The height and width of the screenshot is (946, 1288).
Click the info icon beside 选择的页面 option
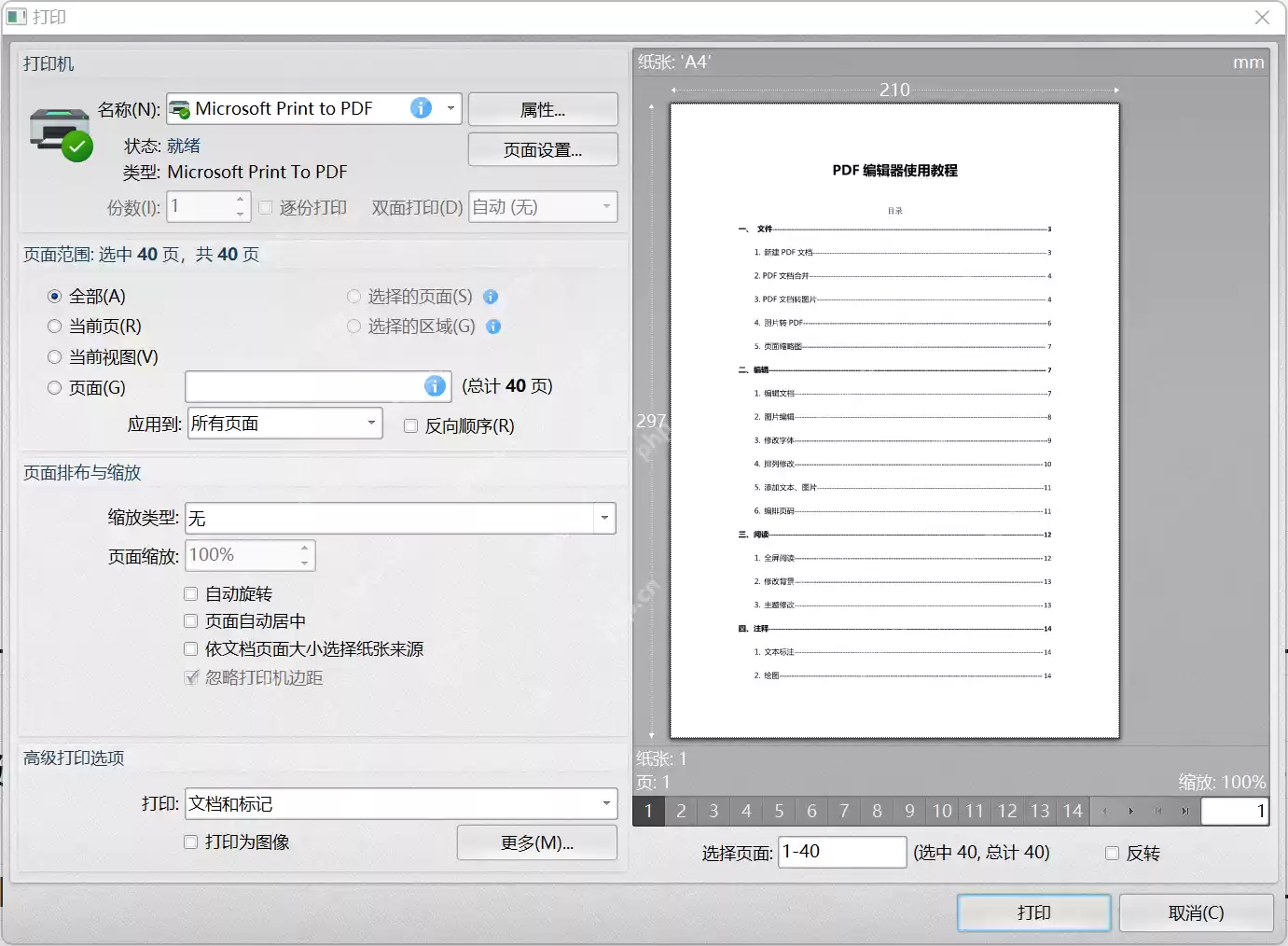pos(491,296)
